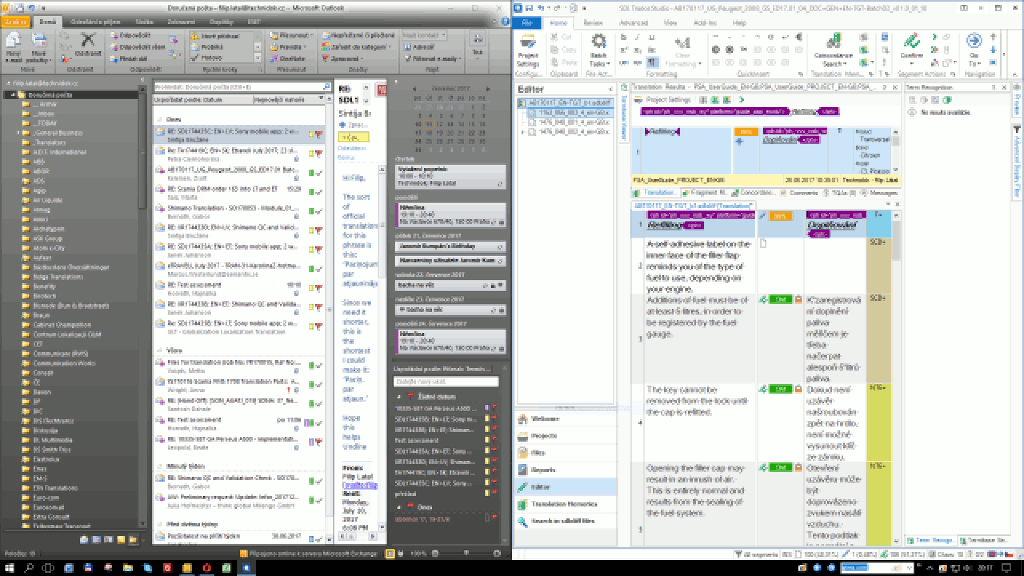The height and width of the screenshot is (576, 1024).
Task: Toggle read status with Nepřečtené/přečtené
Action: [358, 35]
